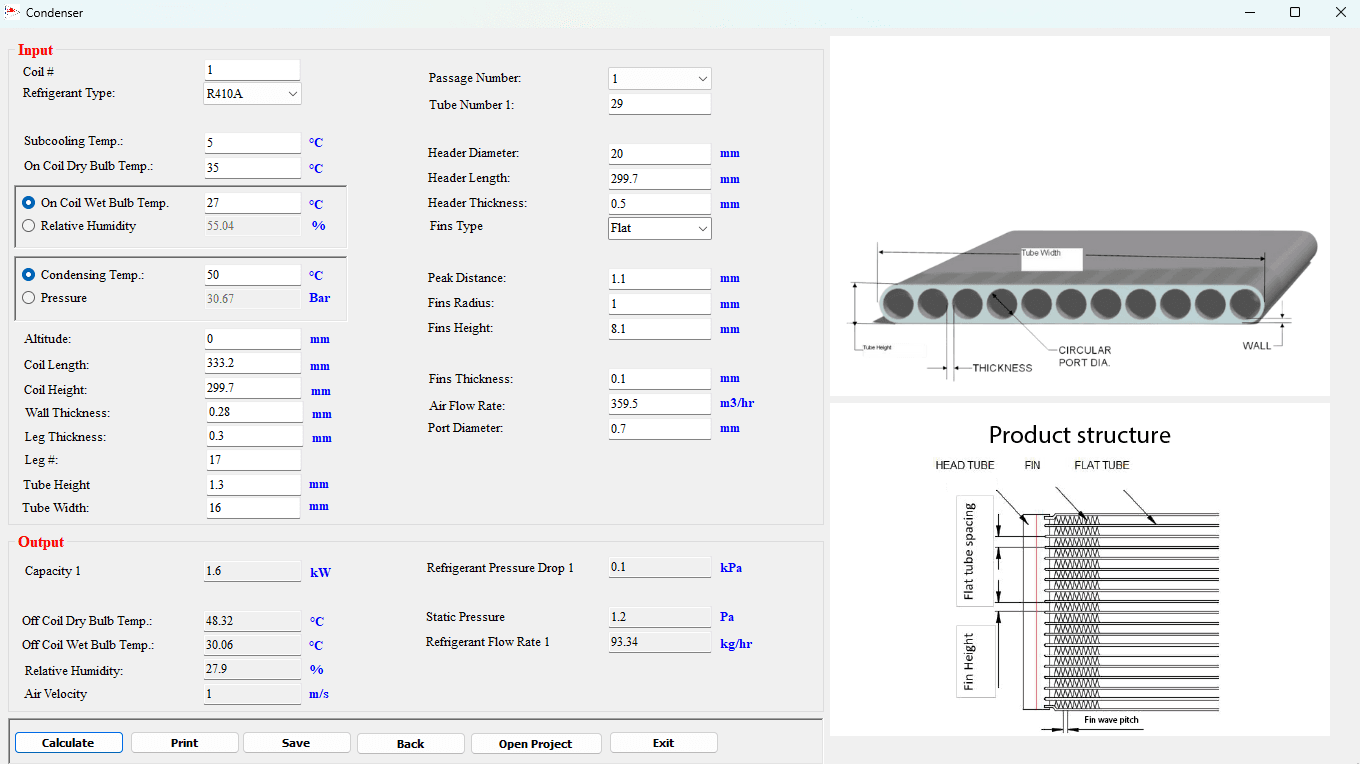Expand Fins Type dropdown showing Flat
The width and height of the screenshot is (1360, 764).
tap(660, 228)
